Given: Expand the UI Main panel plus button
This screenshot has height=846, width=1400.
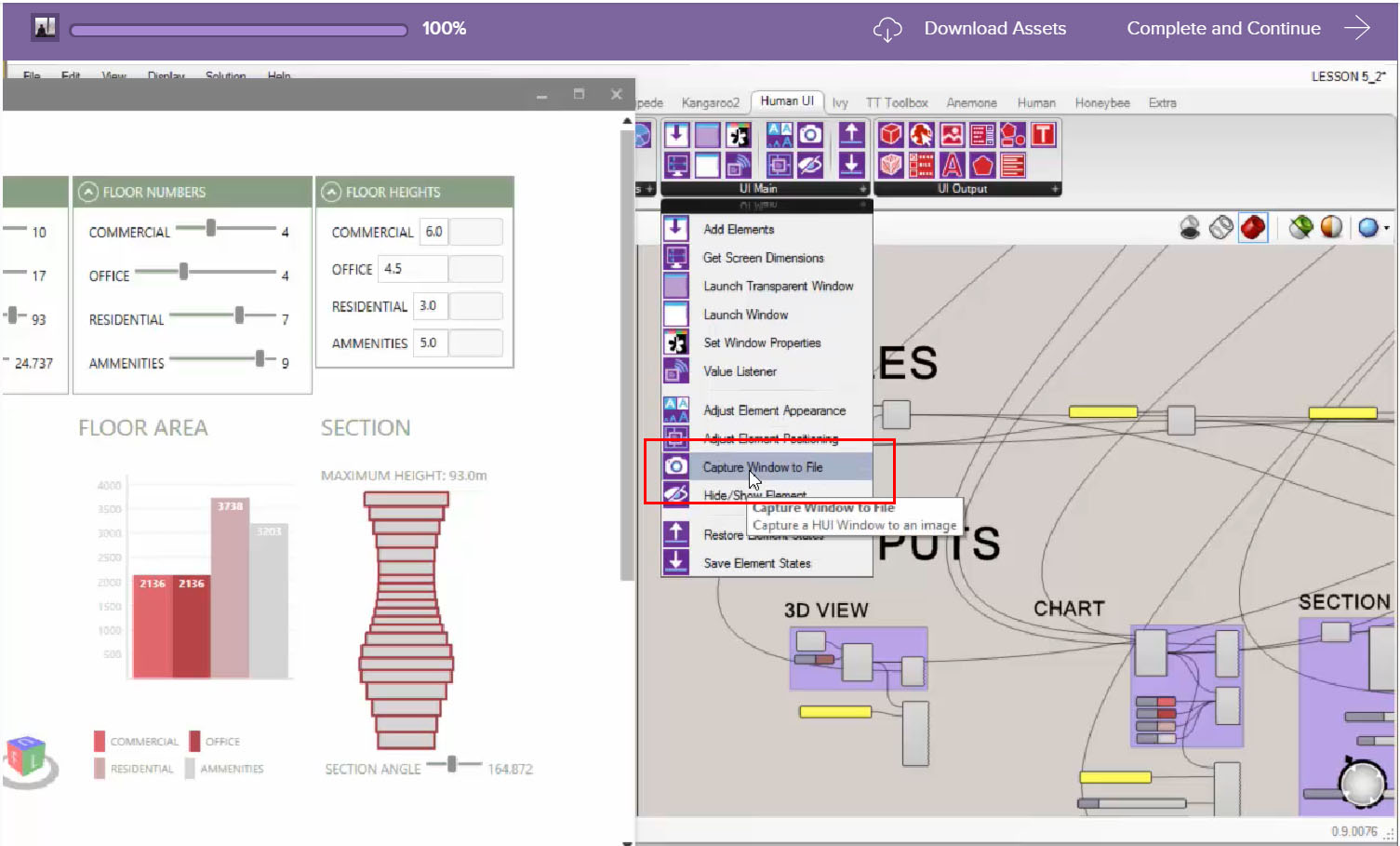Looking at the screenshot, I should click(863, 189).
